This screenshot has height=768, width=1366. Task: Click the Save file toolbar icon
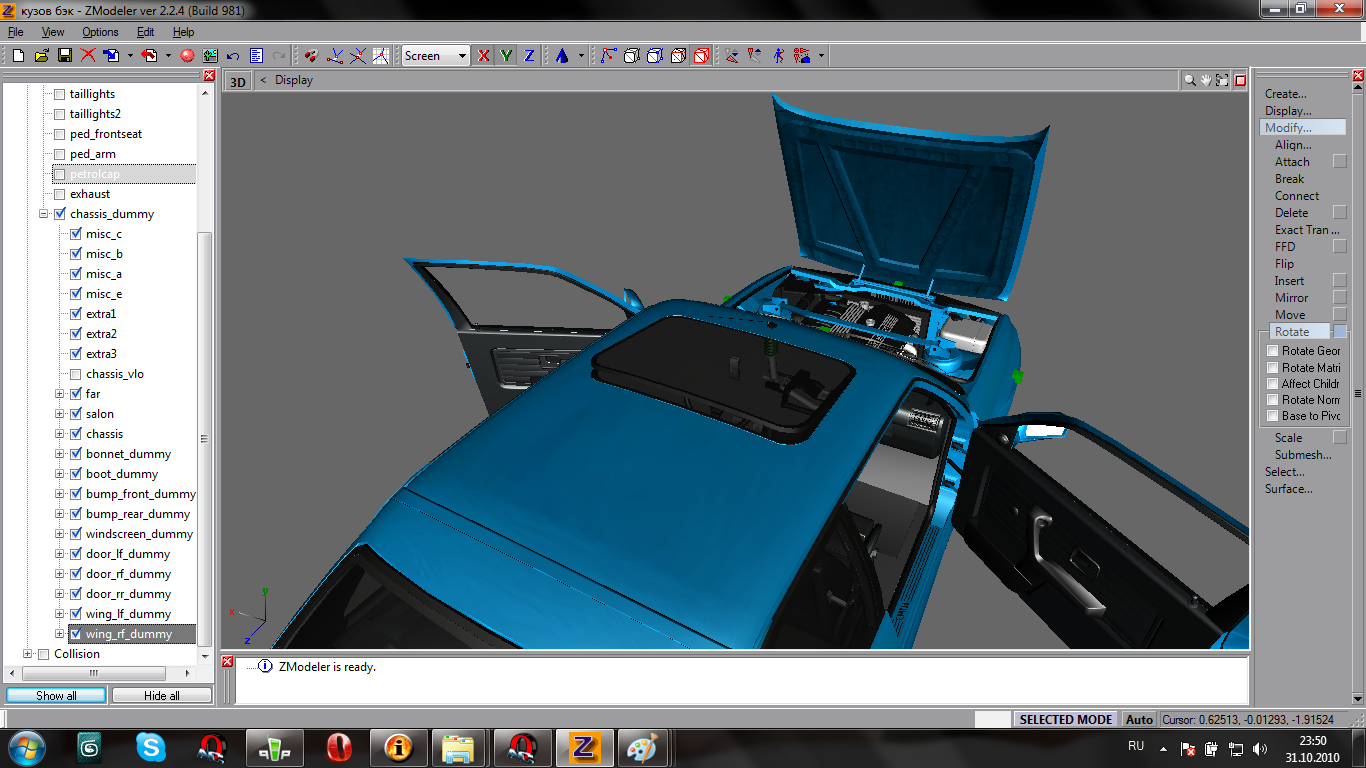point(64,56)
